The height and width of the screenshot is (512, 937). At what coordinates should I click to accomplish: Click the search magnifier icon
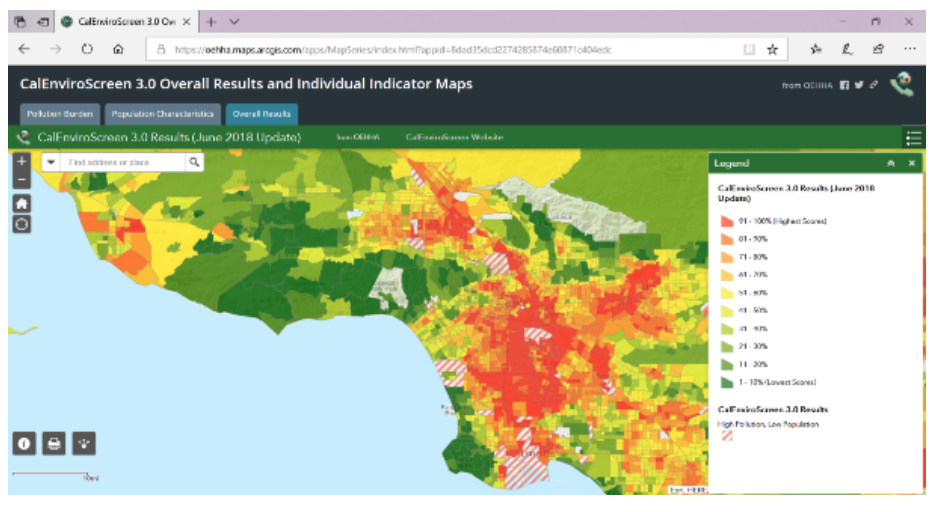tap(194, 162)
